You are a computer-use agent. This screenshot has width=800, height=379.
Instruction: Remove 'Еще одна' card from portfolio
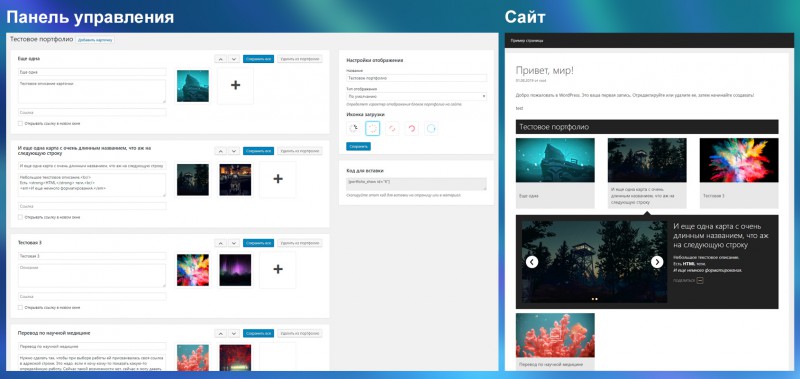pyautogui.click(x=300, y=59)
